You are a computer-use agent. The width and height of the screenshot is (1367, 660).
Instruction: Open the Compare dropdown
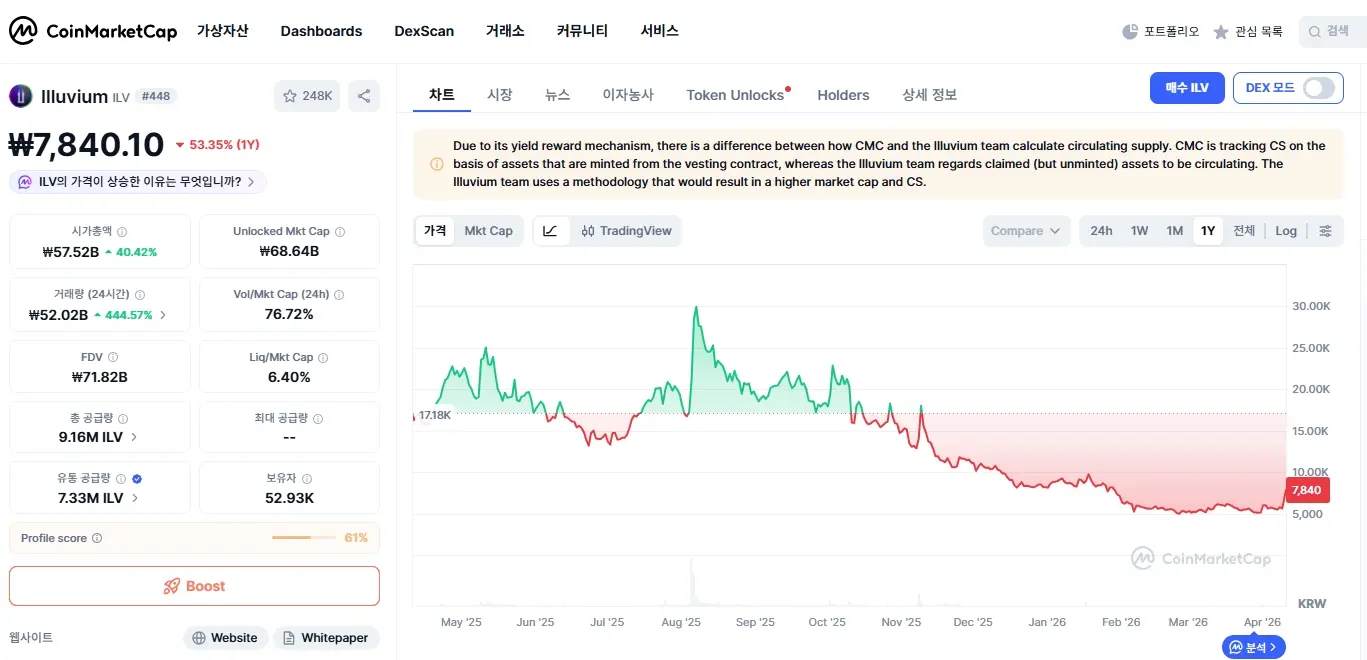click(1026, 231)
